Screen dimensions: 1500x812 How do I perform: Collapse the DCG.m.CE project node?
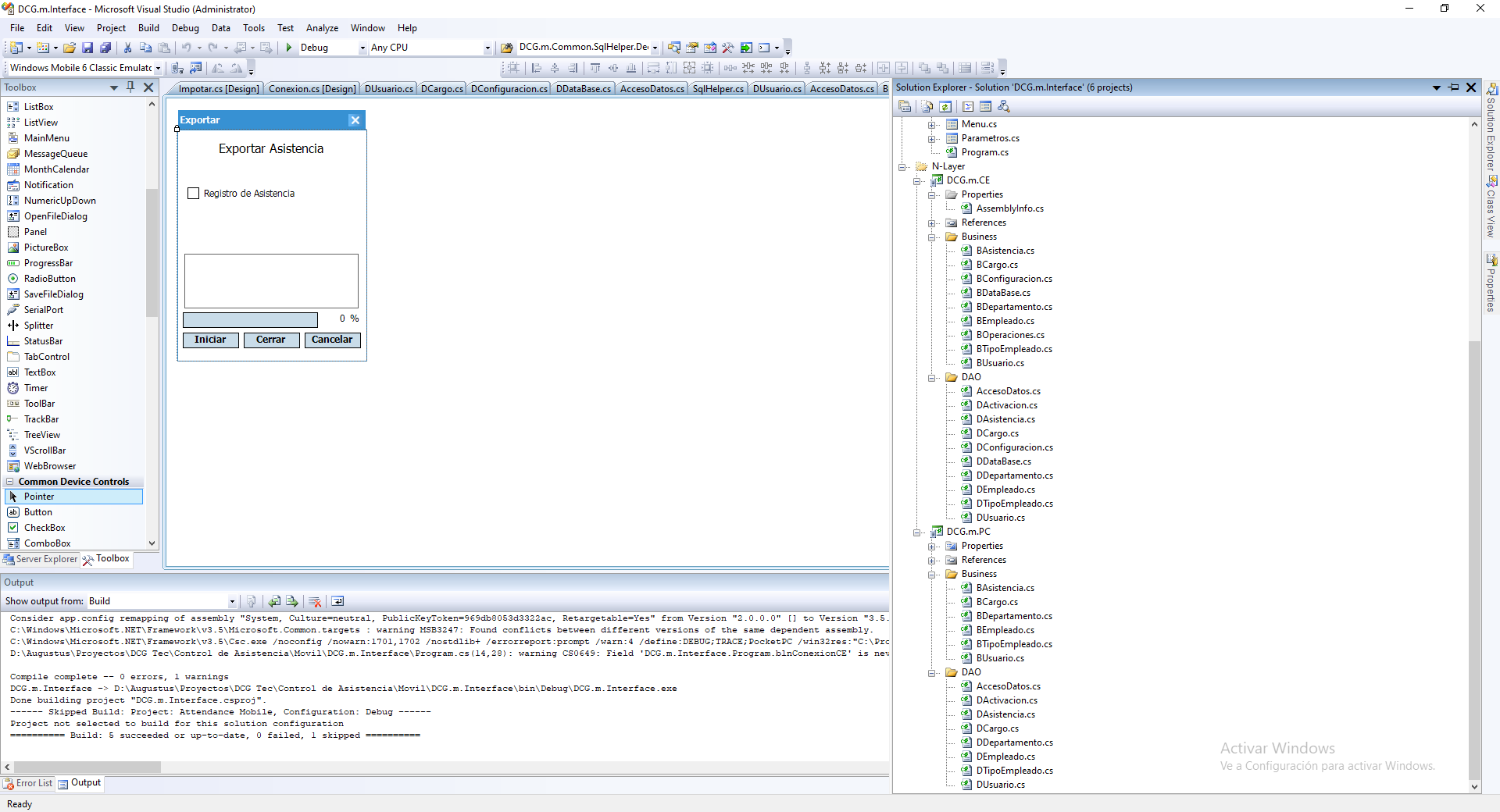click(x=917, y=181)
